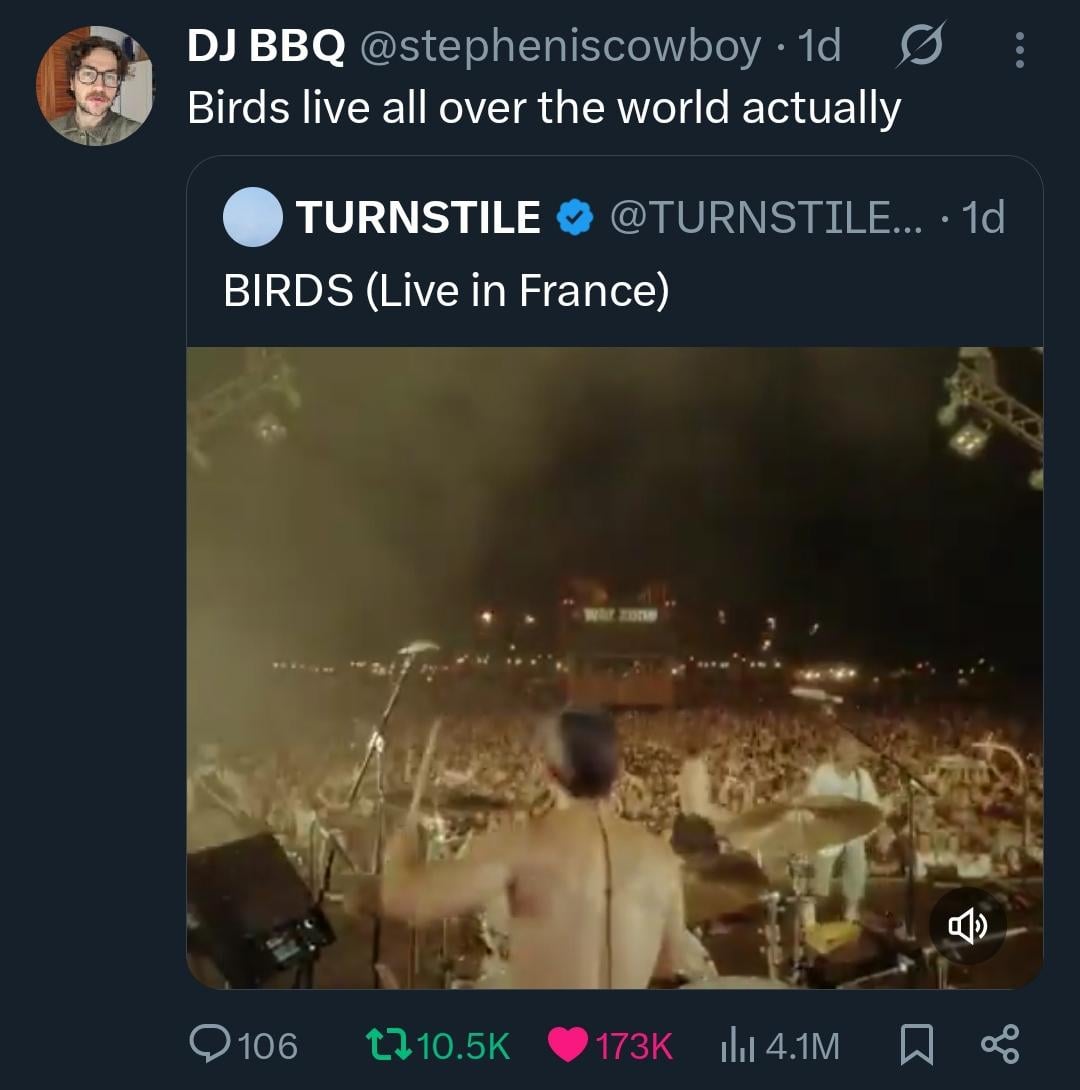1080x1090 pixels.
Task: Unmute the video with the speaker icon
Action: tap(967, 927)
